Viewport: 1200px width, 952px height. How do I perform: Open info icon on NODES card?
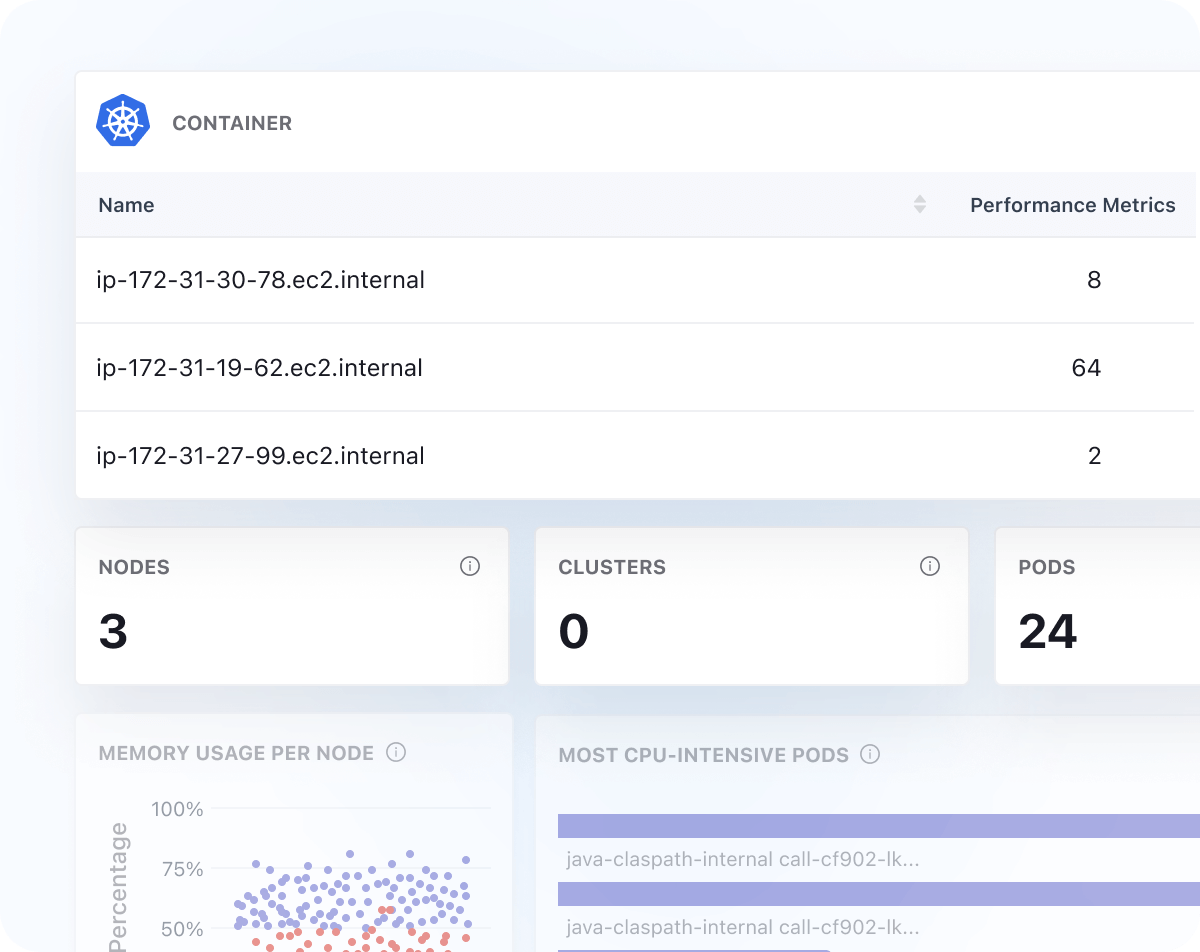click(x=470, y=566)
